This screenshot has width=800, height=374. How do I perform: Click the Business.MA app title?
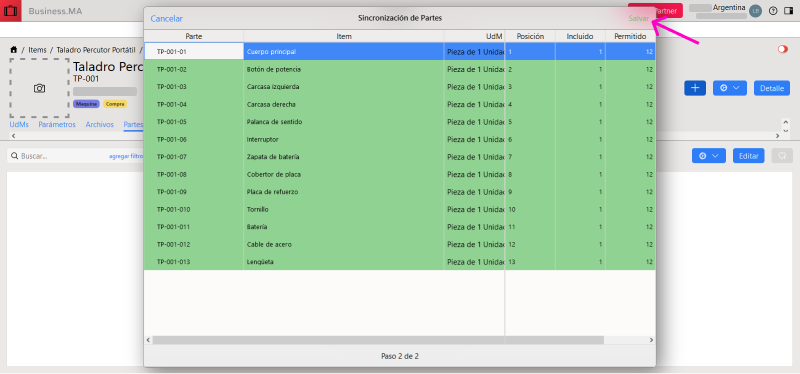pyautogui.click(x=55, y=11)
